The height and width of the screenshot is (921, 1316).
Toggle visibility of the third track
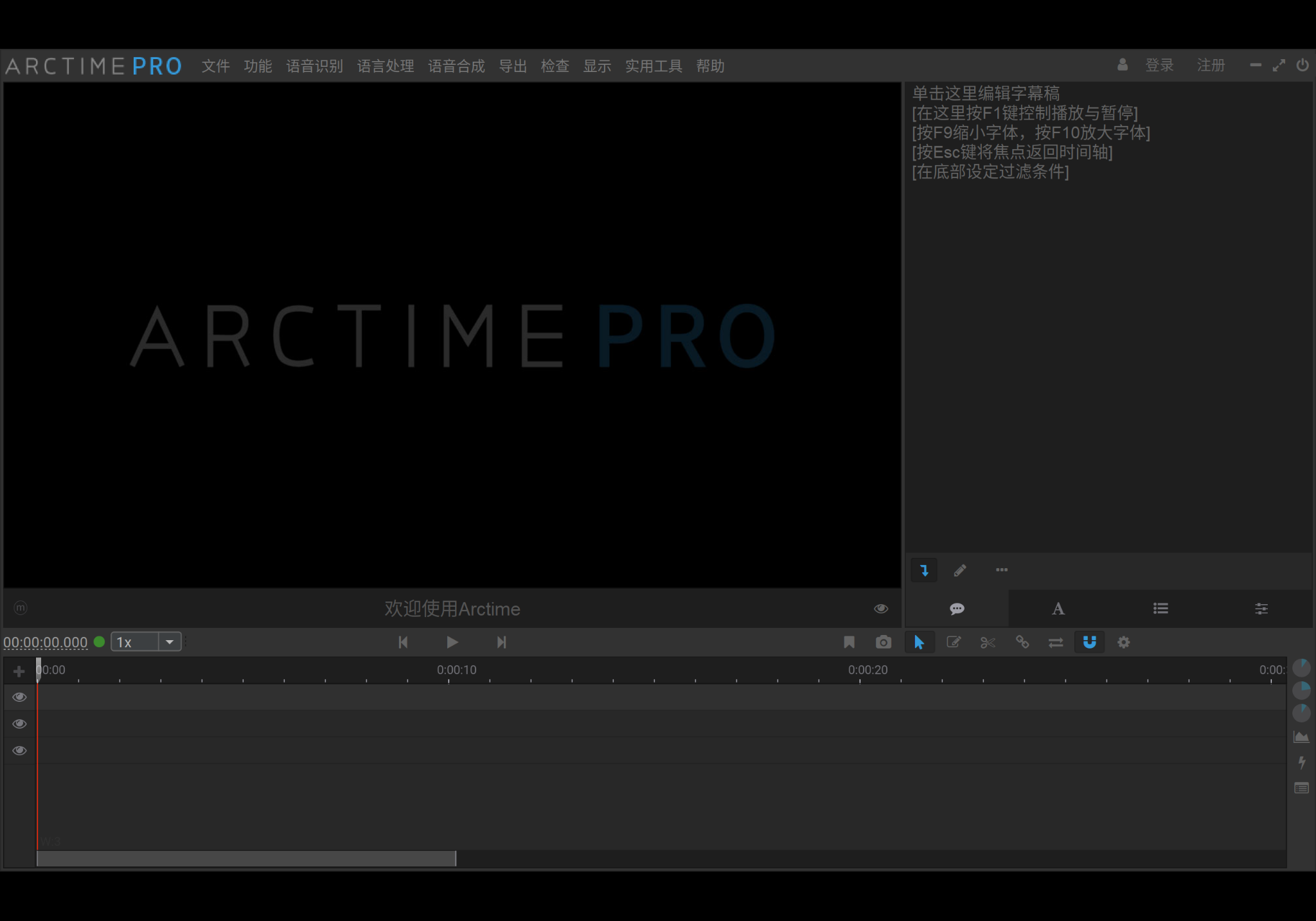pyautogui.click(x=19, y=751)
